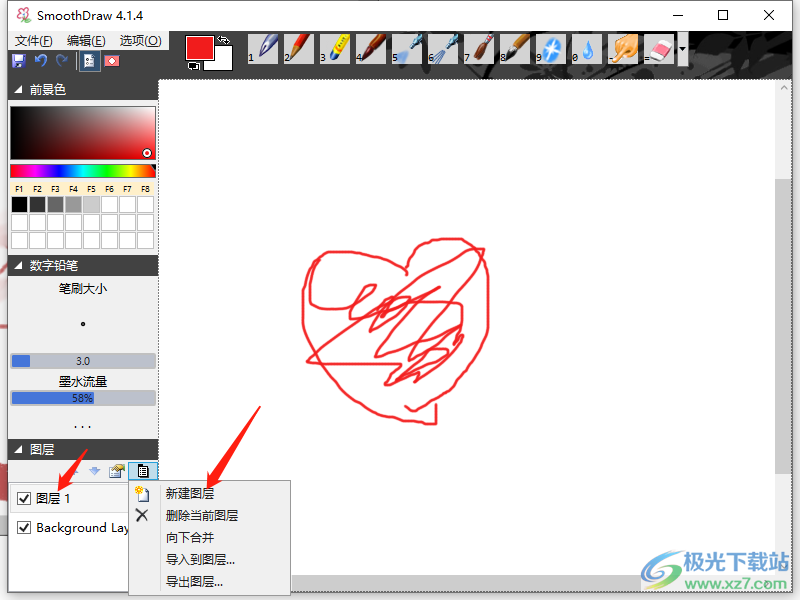Click the ink flow 58% slider

83,398
